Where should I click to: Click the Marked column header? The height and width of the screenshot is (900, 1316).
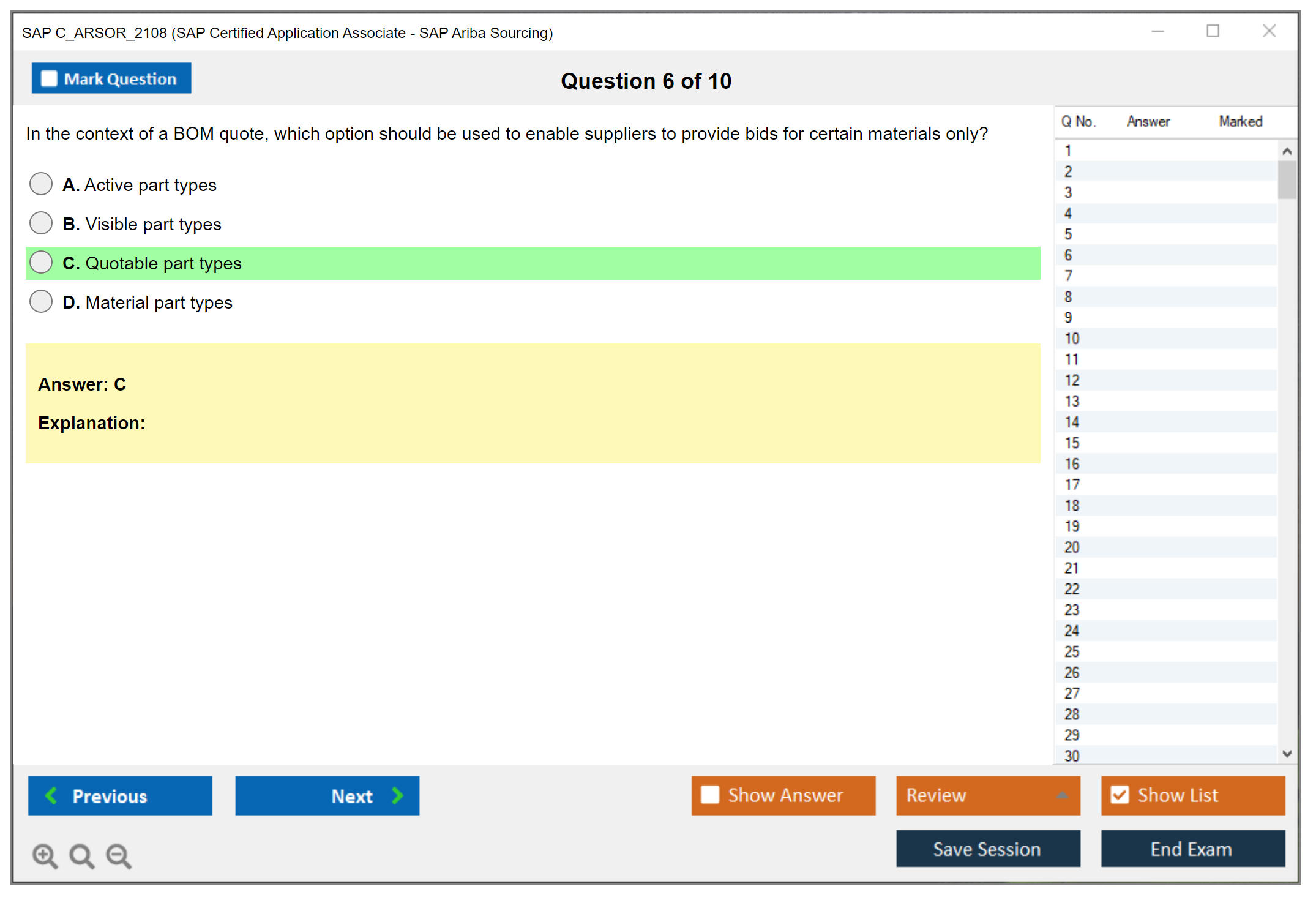(x=1240, y=121)
